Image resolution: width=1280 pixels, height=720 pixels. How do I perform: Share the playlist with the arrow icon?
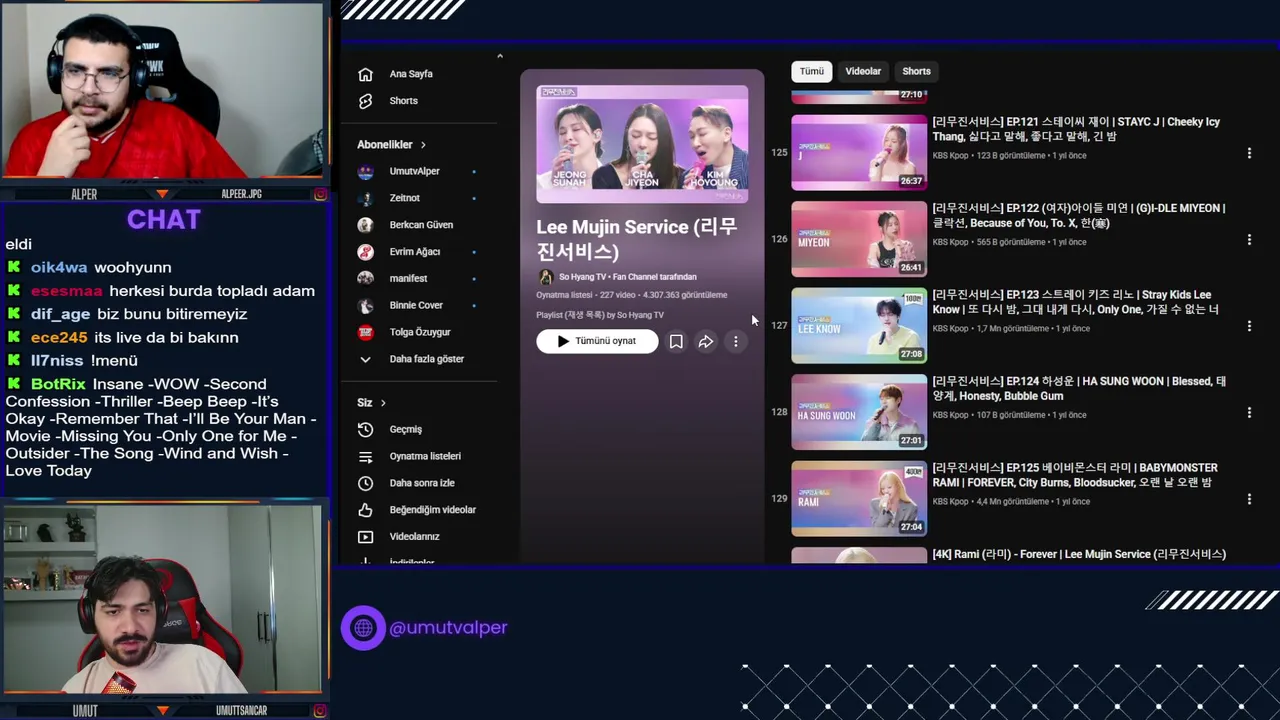tap(706, 341)
